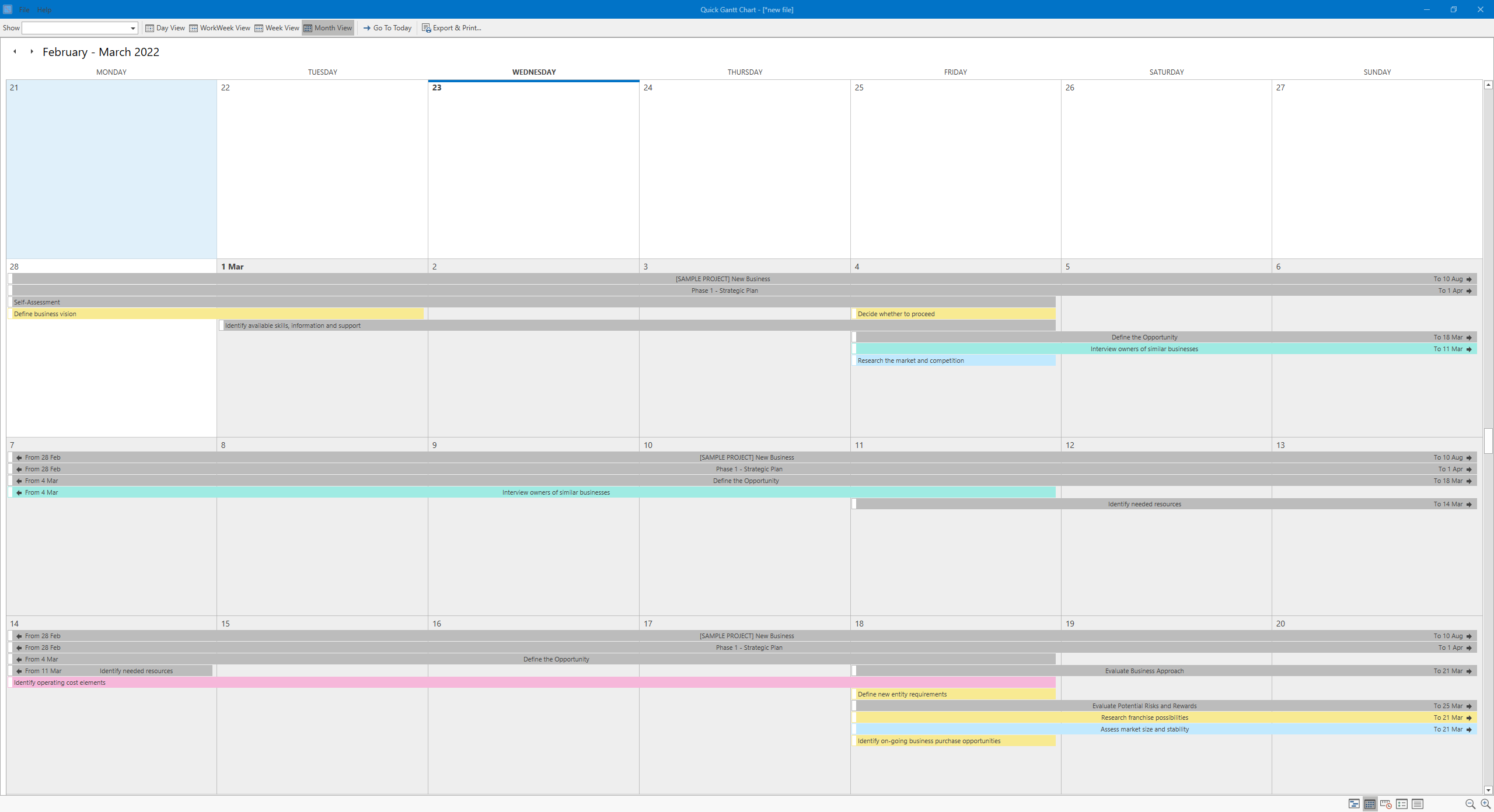Screen dimensions: 1494x812
Task: Zoom out with the magnifier minus icon
Action: (x=1469, y=804)
